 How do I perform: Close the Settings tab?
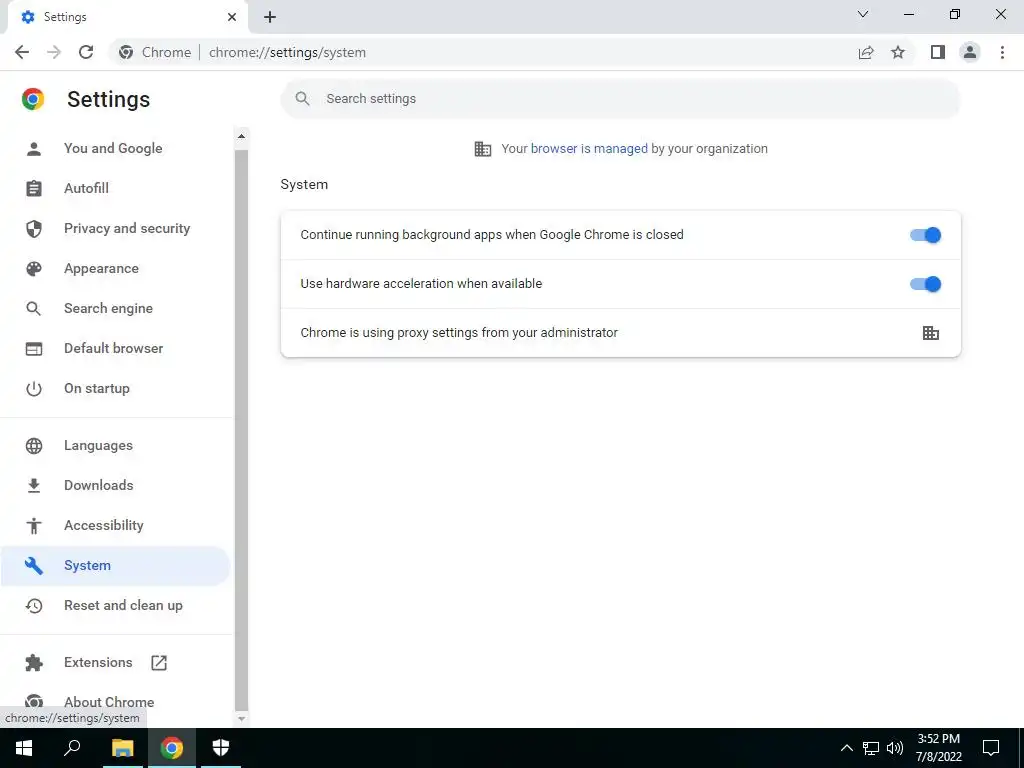[232, 17]
